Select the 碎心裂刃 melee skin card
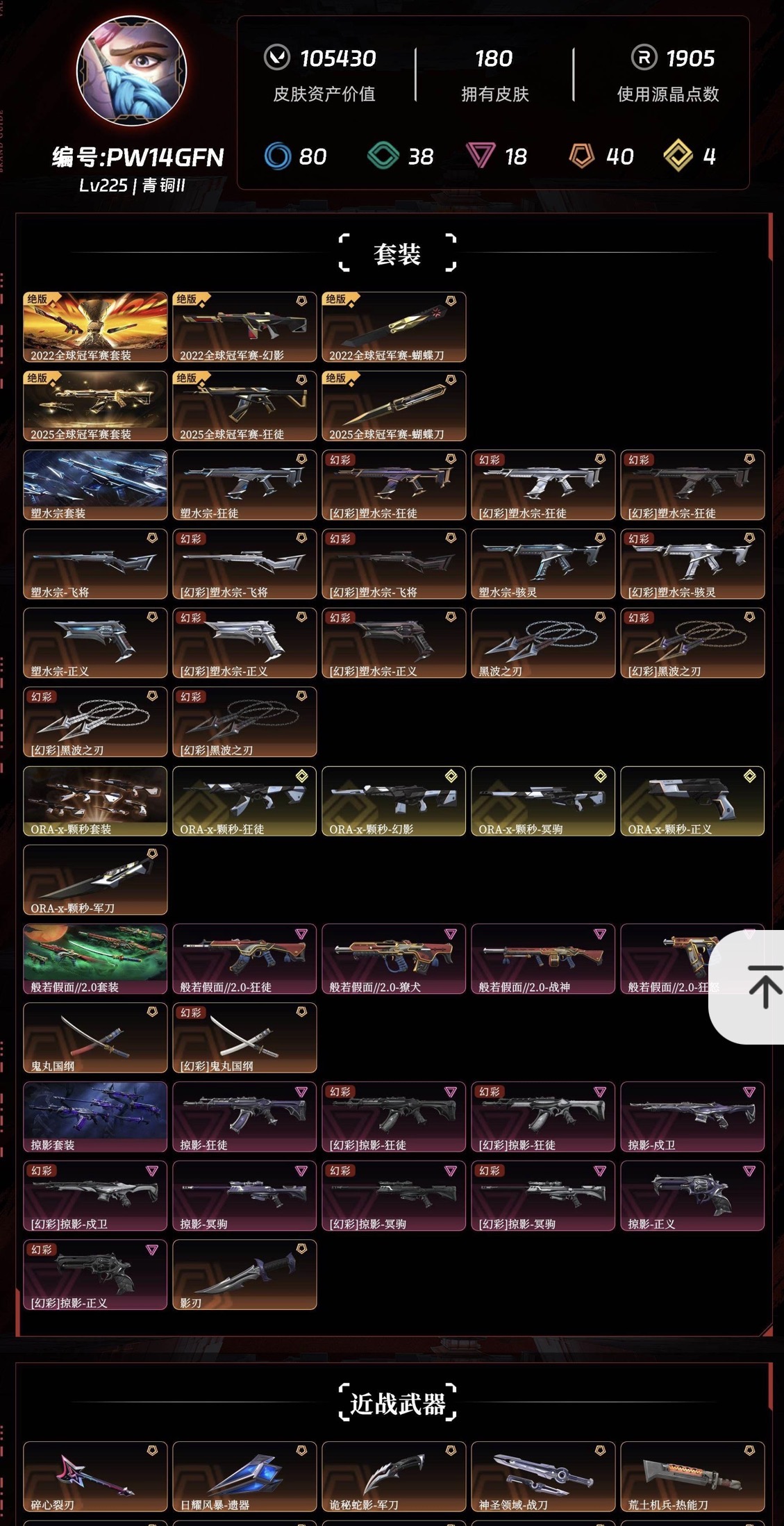Viewport: 784px width, 1526px height. click(x=95, y=1477)
